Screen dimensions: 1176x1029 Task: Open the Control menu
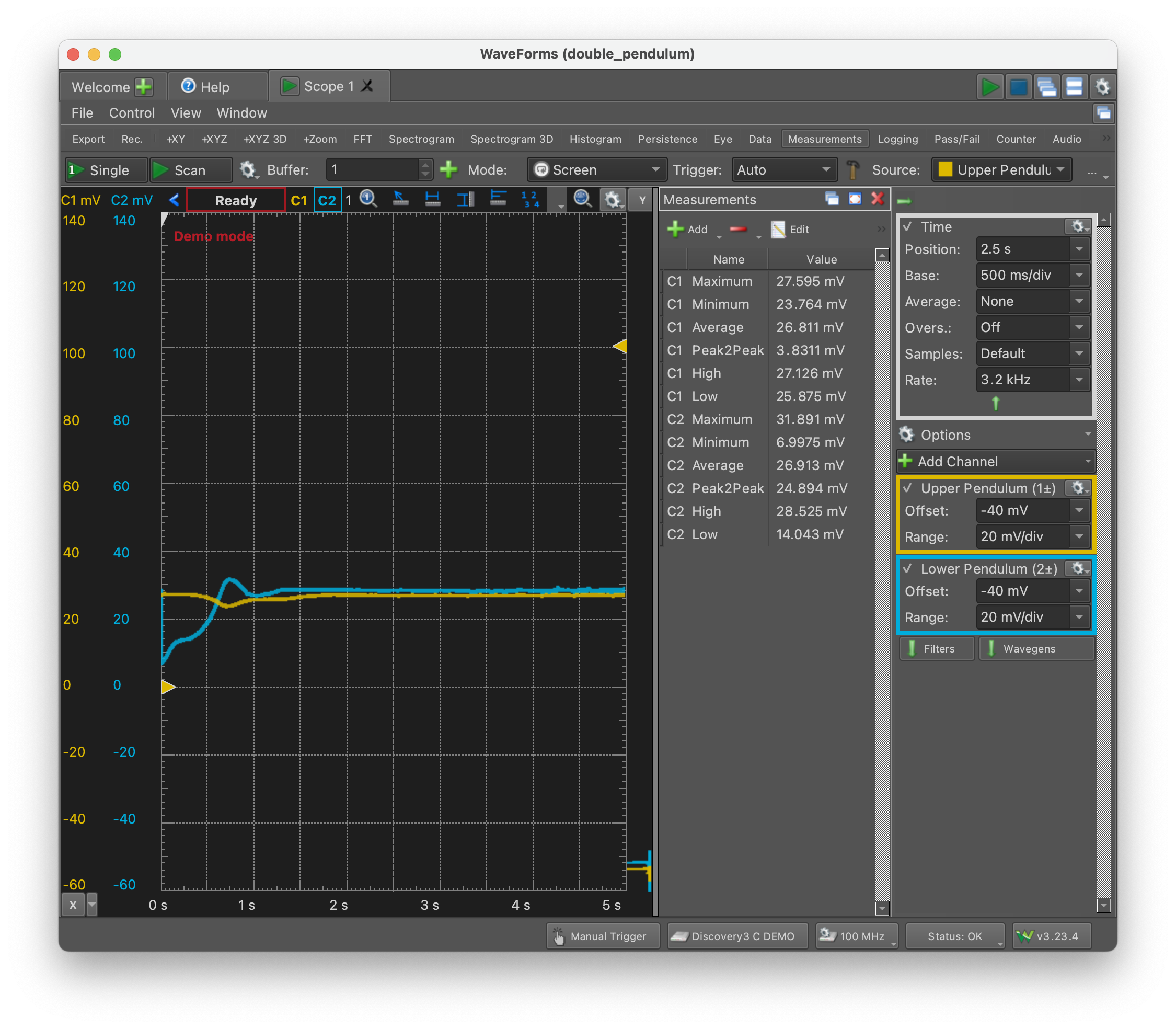(x=132, y=112)
